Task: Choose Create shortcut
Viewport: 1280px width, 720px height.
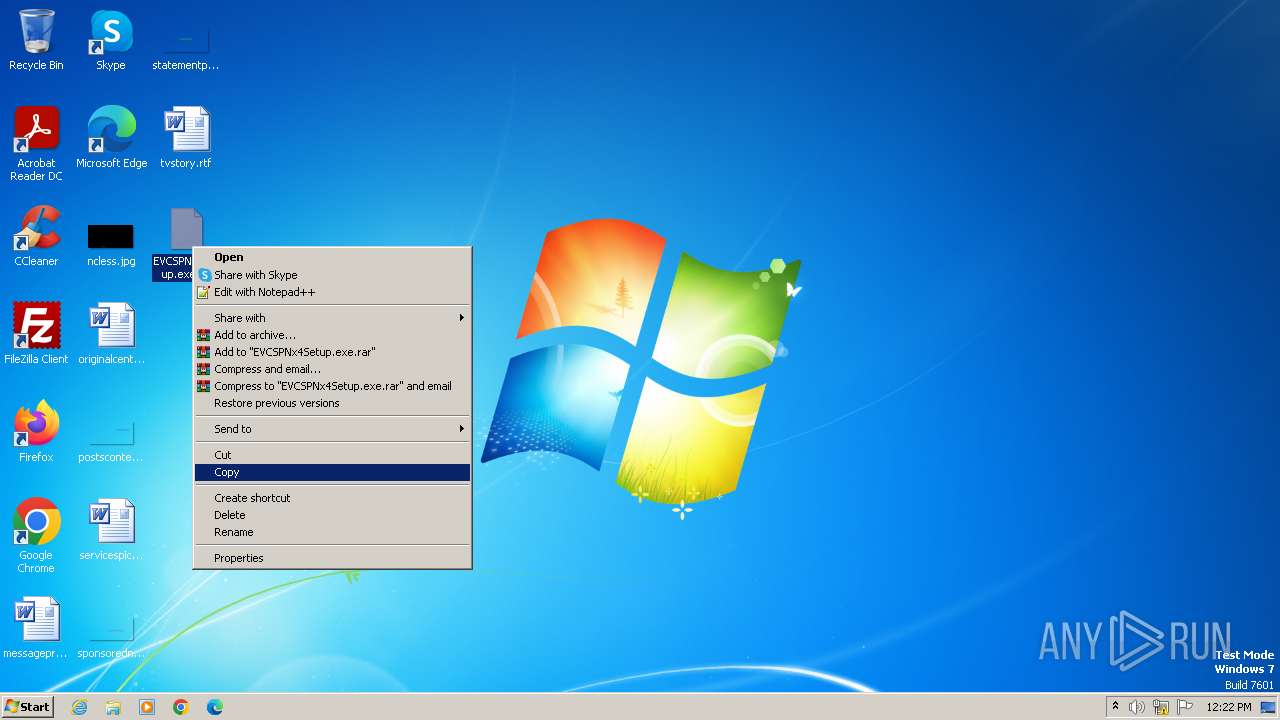Action: tap(332, 498)
